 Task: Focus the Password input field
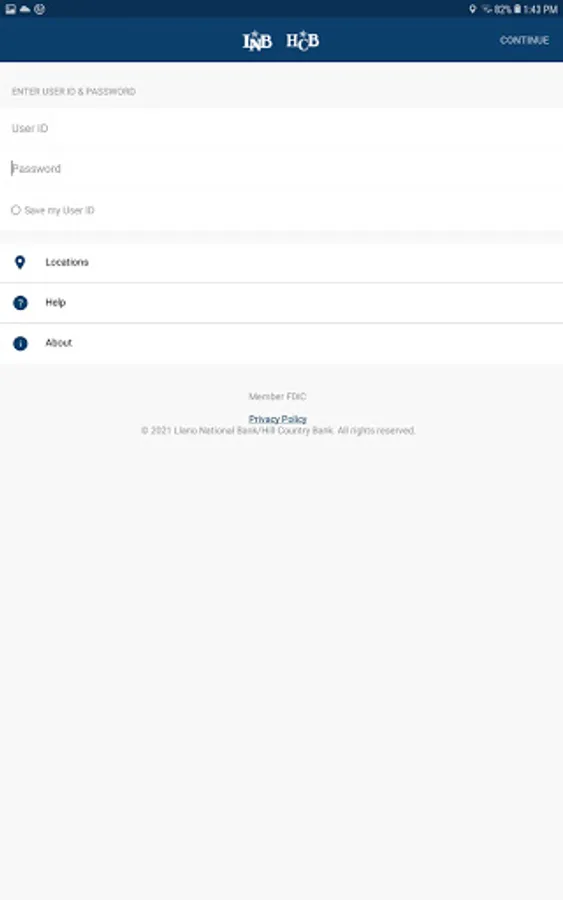281,168
